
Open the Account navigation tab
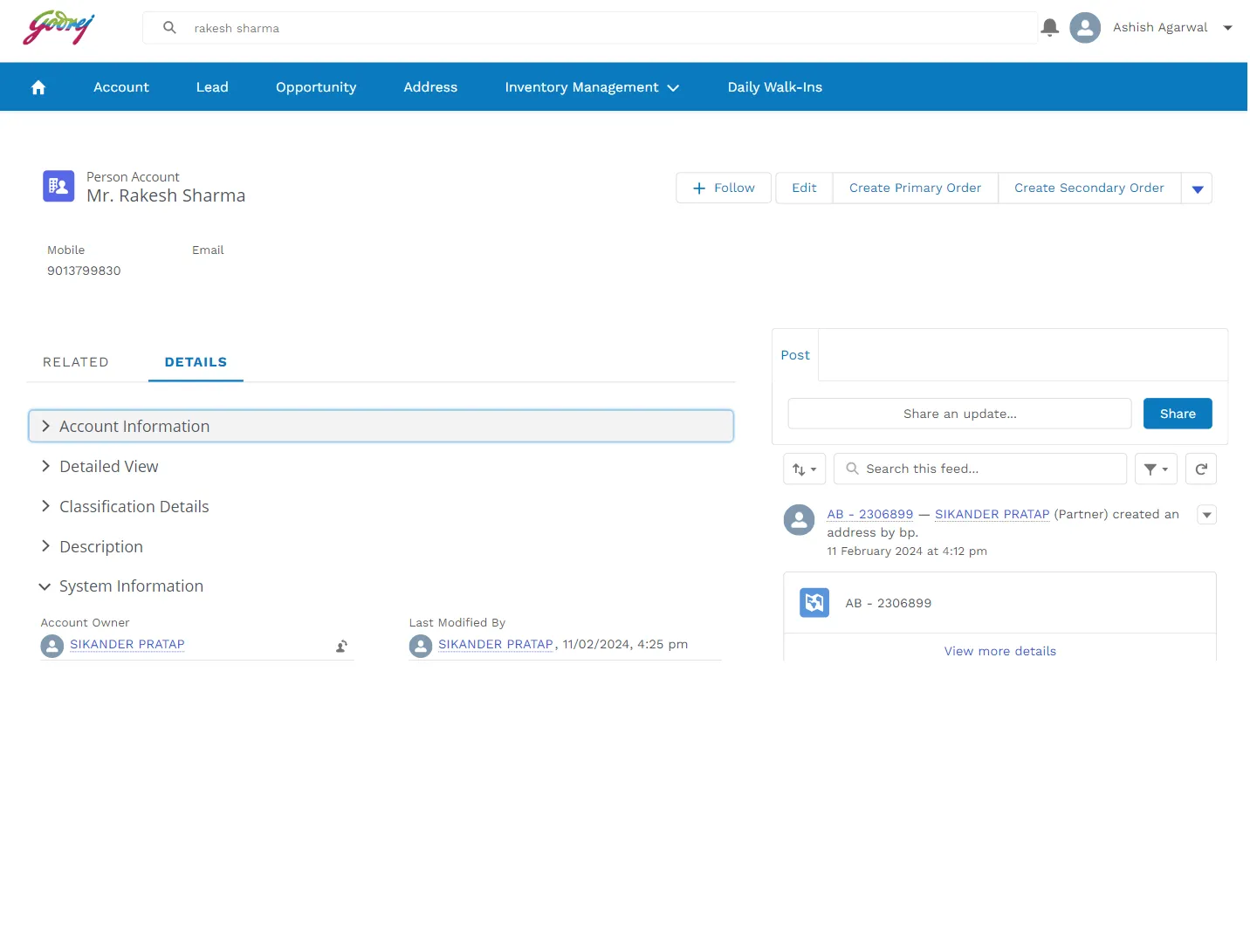tap(121, 87)
